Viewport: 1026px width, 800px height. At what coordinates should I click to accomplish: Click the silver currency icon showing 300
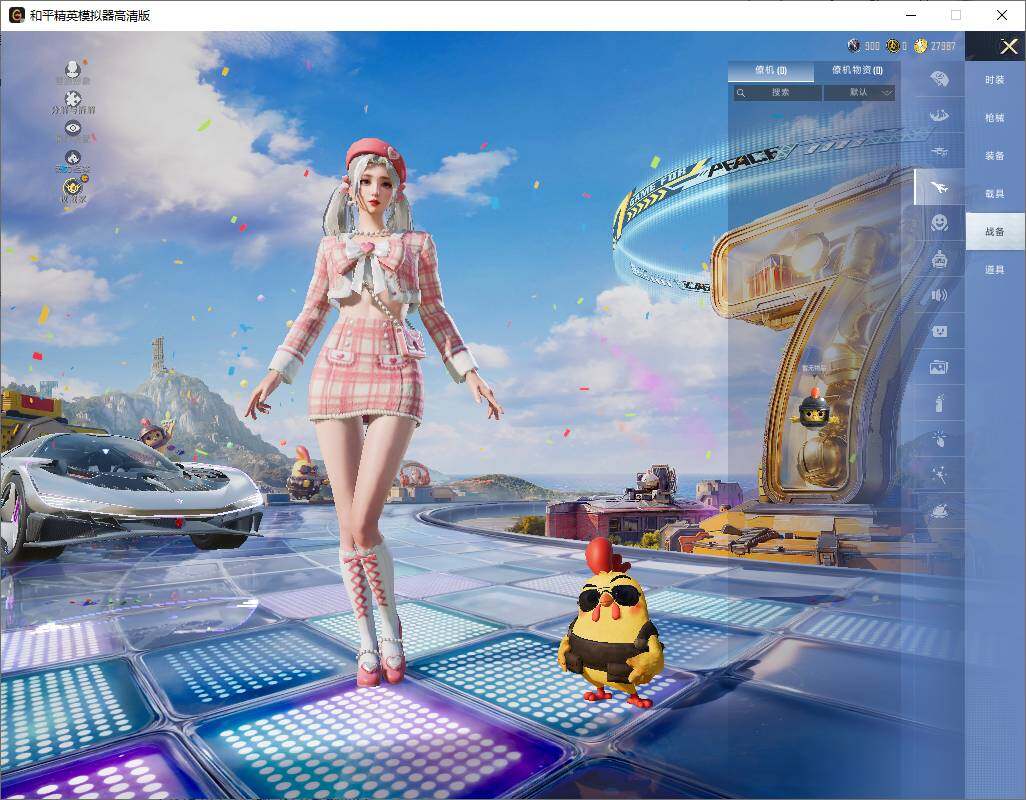pos(853,46)
